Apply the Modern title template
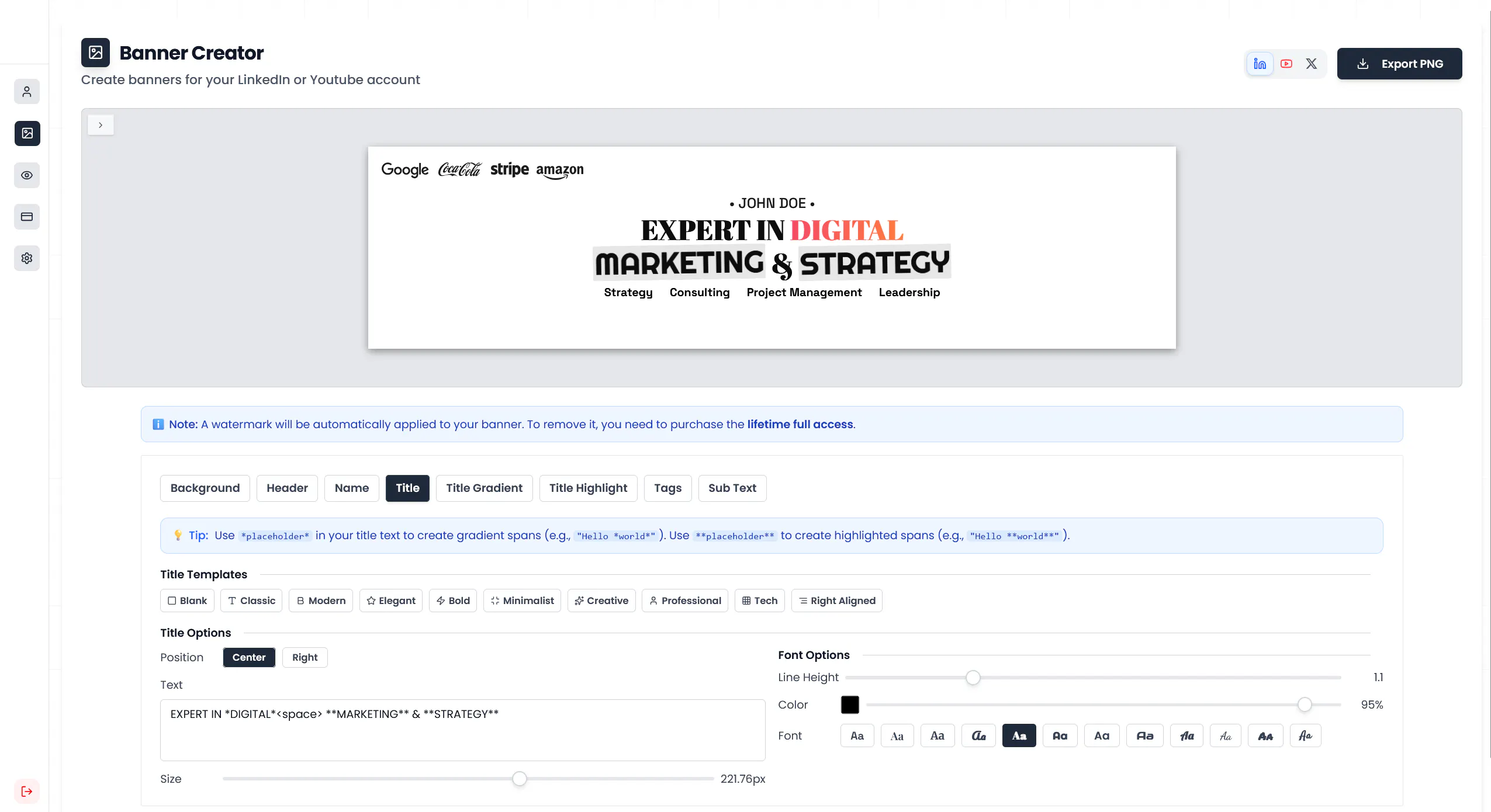 click(x=321, y=601)
